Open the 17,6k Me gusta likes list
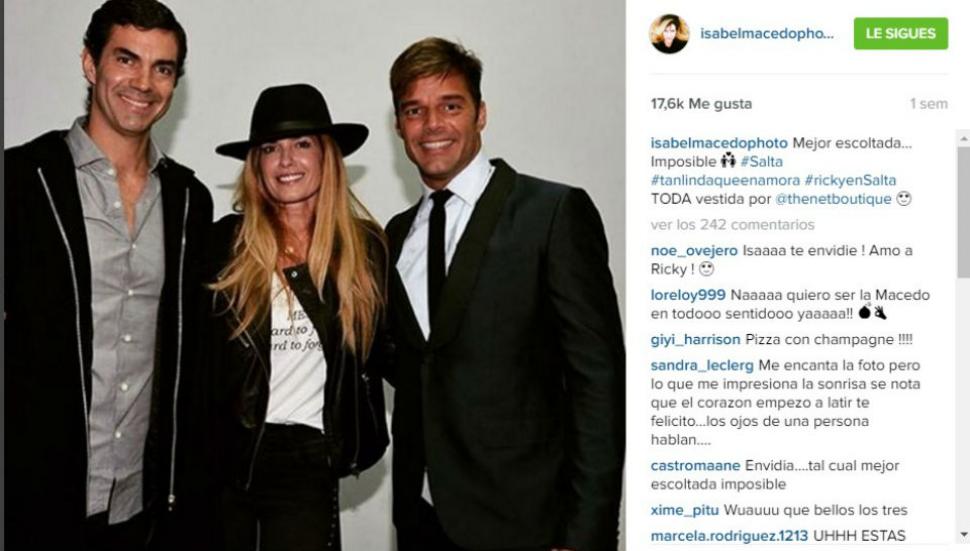The width and height of the screenshot is (970, 551). tap(701, 104)
